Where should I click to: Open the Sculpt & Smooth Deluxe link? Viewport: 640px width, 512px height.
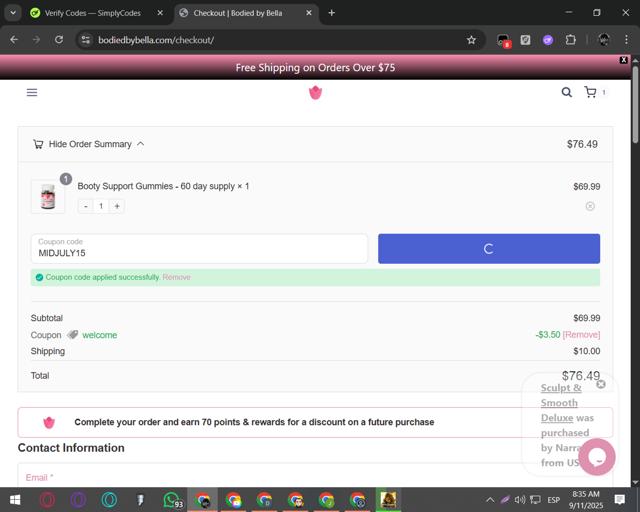(559, 403)
